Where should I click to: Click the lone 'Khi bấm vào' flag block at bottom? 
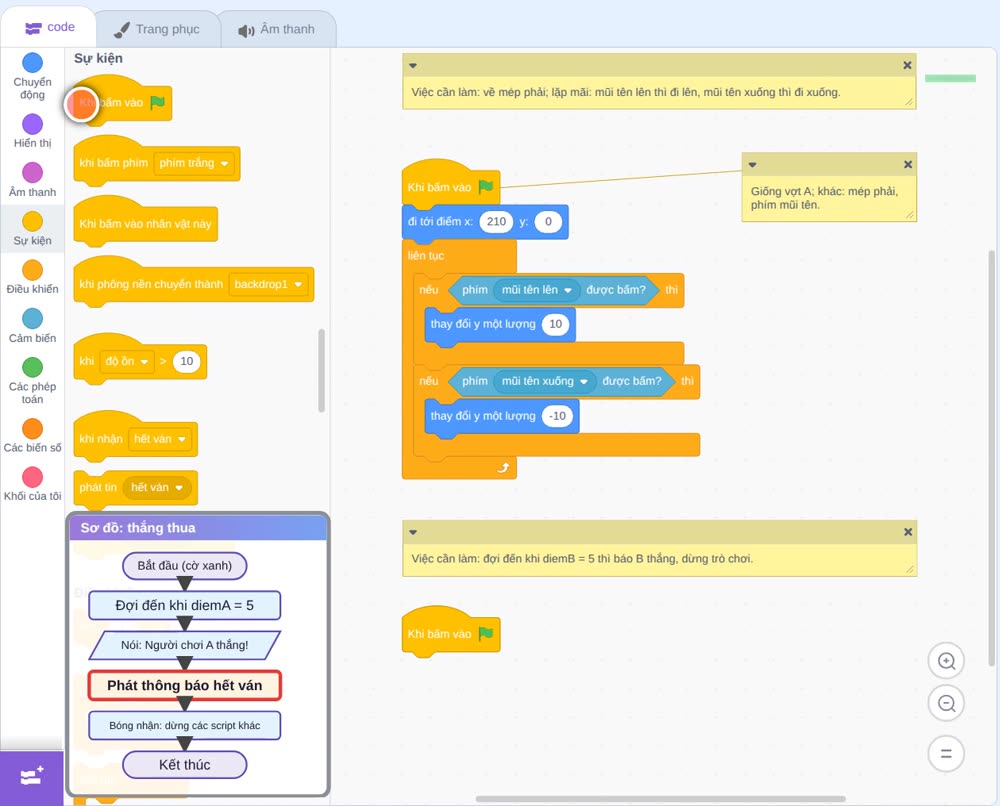coord(451,631)
